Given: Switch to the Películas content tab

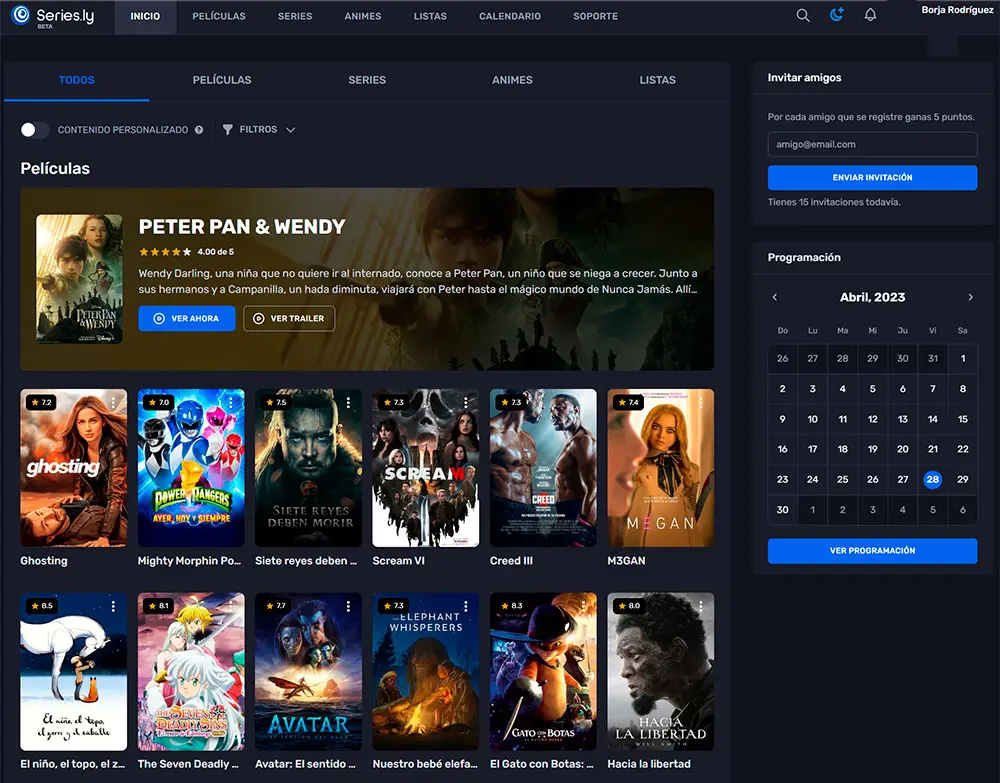Looking at the screenshot, I should pyautogui.click(x=222, y=80).
